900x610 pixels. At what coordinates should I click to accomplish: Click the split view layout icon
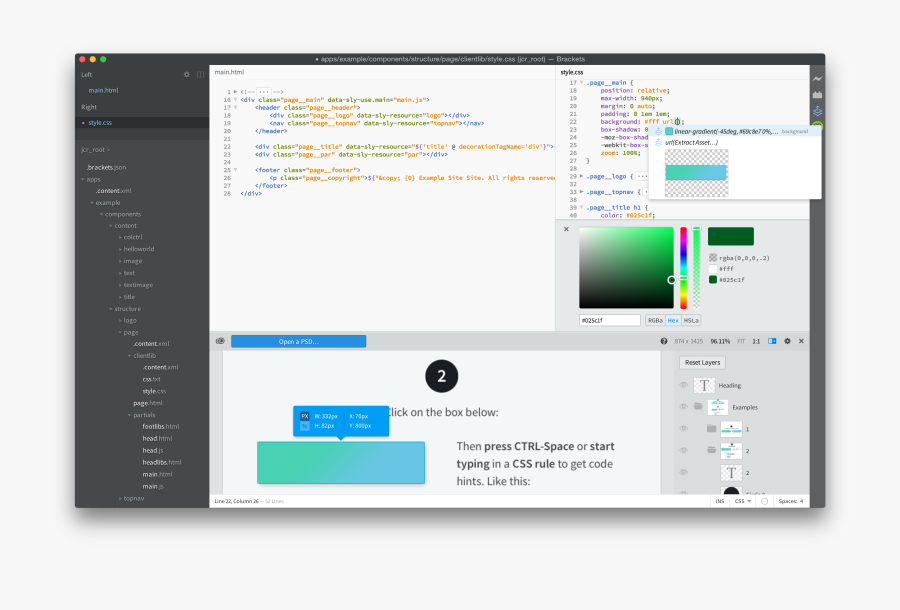click(x=200, y=74)
